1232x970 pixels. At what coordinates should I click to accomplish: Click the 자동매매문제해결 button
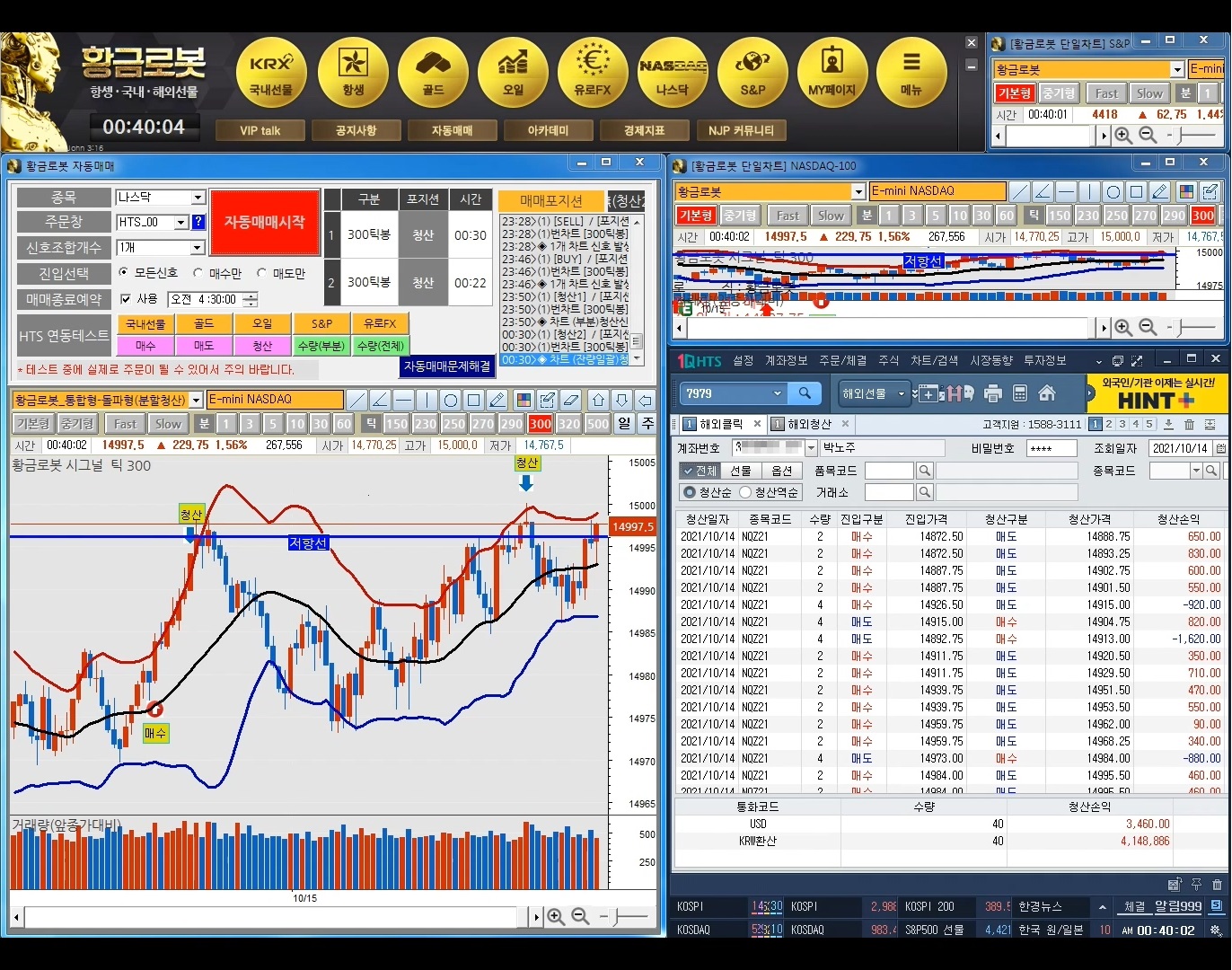click(x=447, y=366)
